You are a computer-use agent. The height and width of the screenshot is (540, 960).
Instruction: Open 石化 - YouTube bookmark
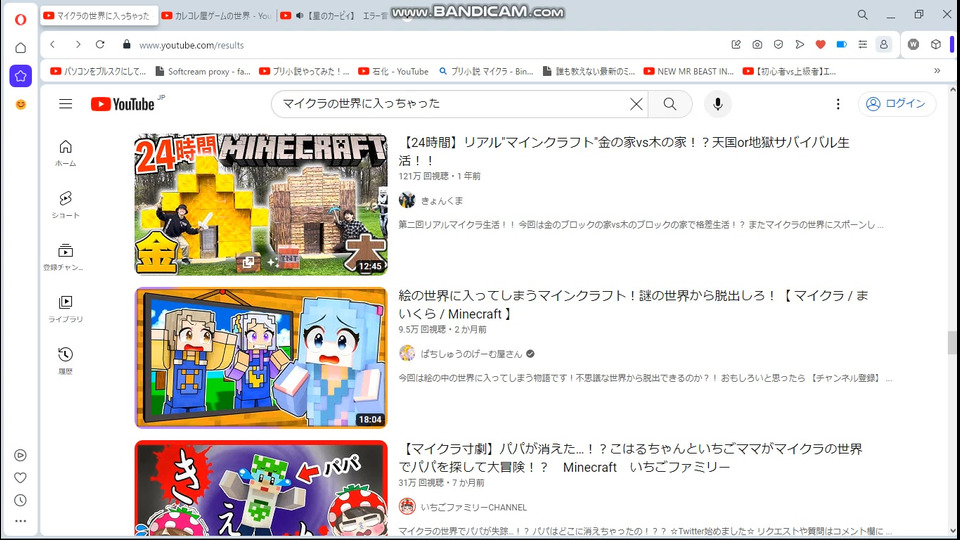click(x=394, y=72)
